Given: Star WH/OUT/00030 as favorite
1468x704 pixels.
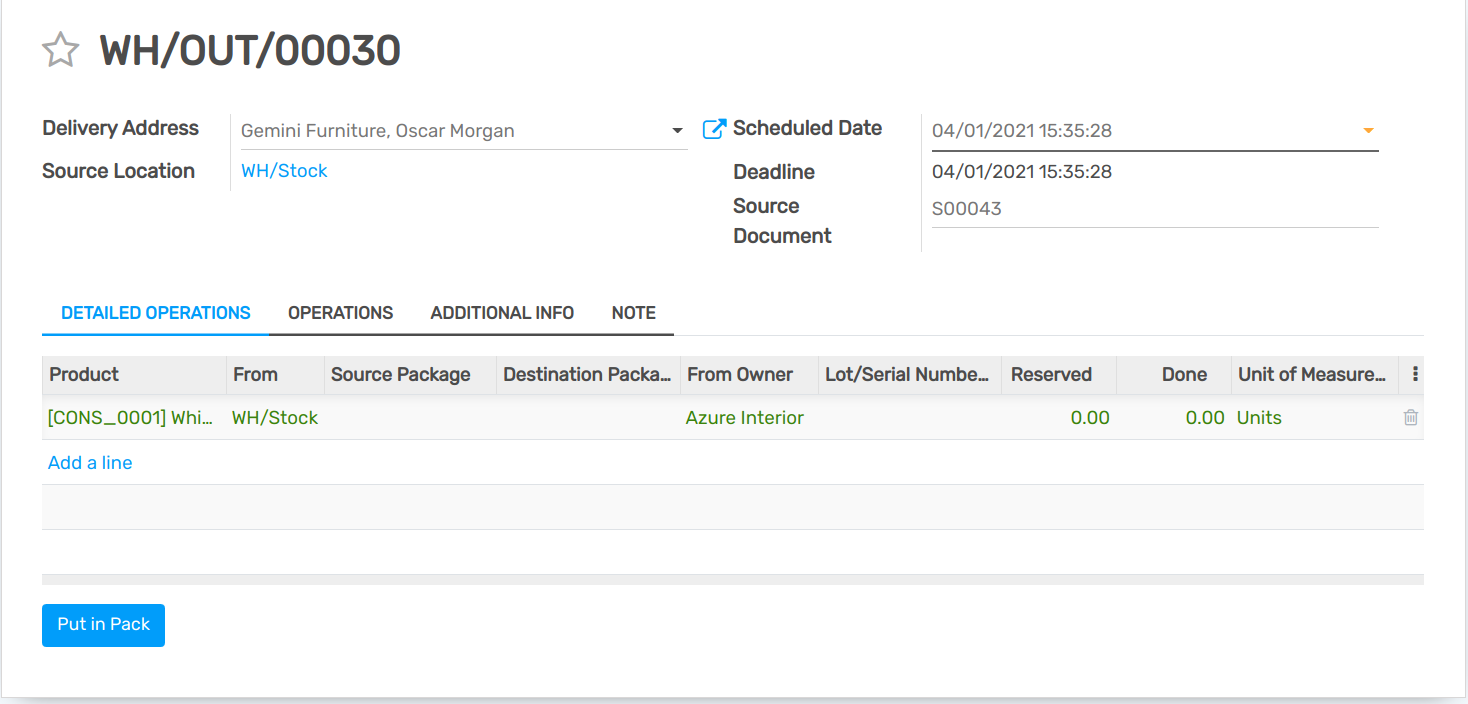Looking at the screenshot, I should pos(60,50).
